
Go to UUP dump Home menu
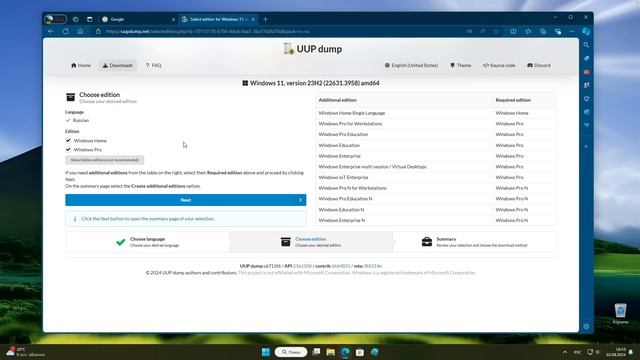coord(81,65)
